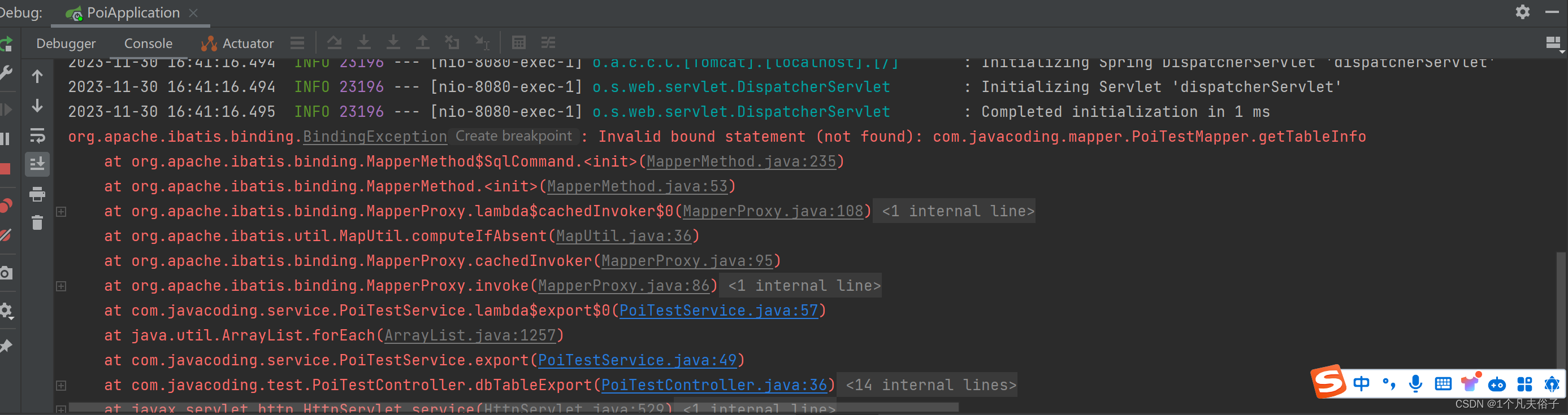Open debugger settings gear in left strip
Screen dimensions: 1568x415
coord(6,311)
